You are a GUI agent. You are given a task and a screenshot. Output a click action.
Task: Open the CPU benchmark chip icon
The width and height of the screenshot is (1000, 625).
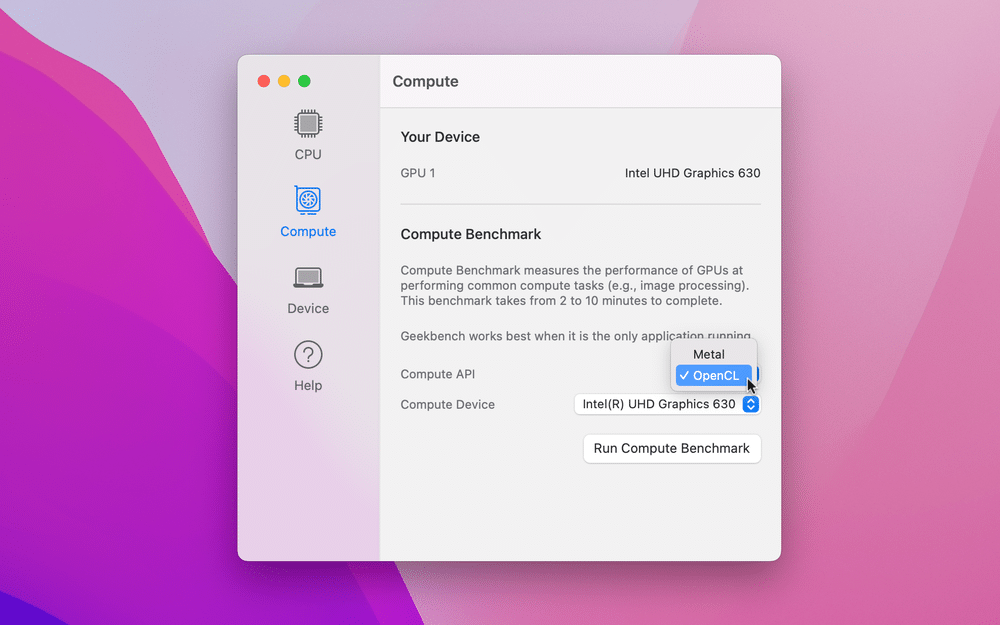pyautogui.click(x=308, y=124)
